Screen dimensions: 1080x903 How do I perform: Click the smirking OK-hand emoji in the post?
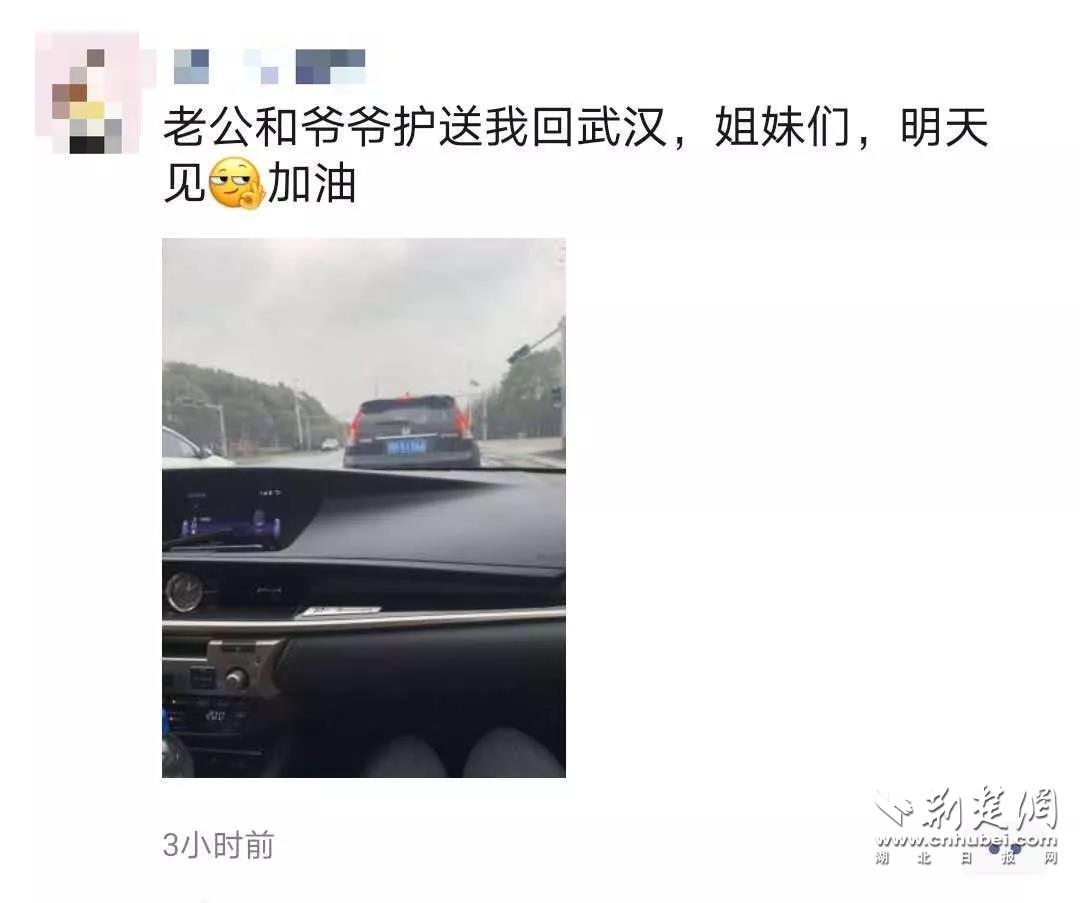pyautogui.click(x=236, y=183)
